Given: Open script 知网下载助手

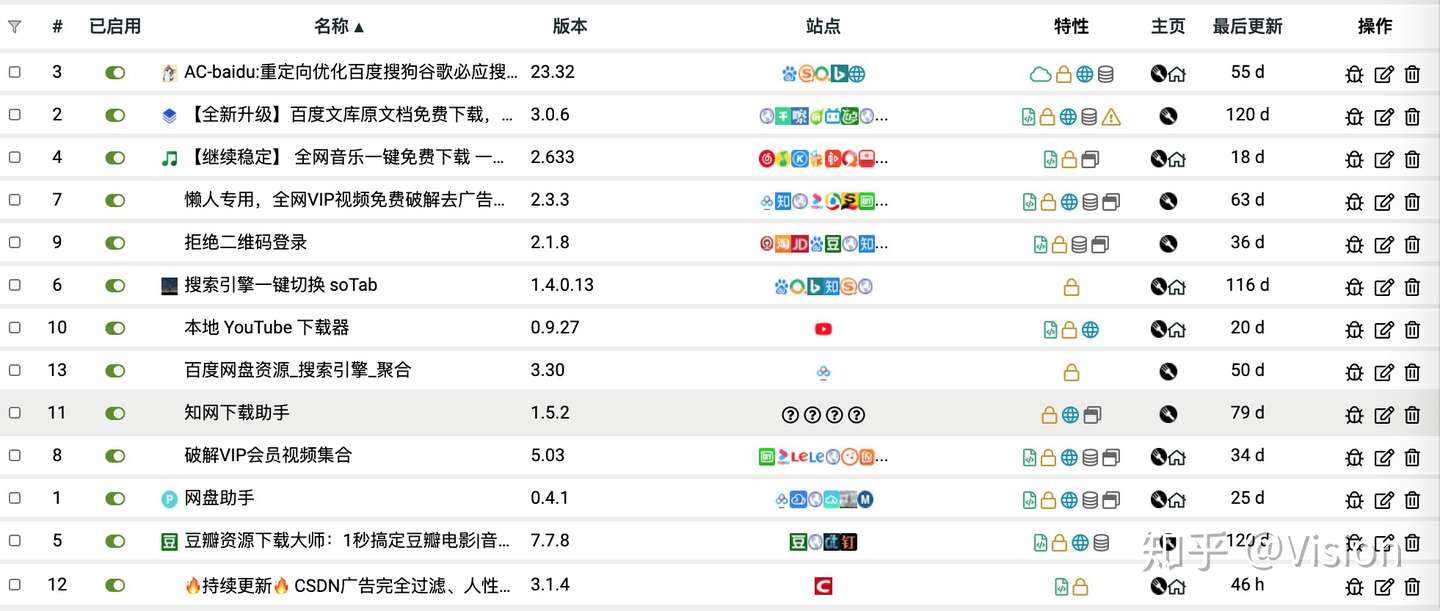Looking at the screenshot, I should point(237,413).
